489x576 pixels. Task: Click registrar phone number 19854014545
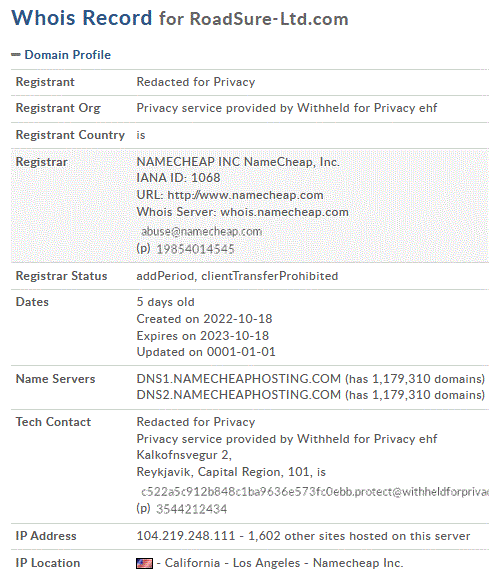tap(195, 249)
